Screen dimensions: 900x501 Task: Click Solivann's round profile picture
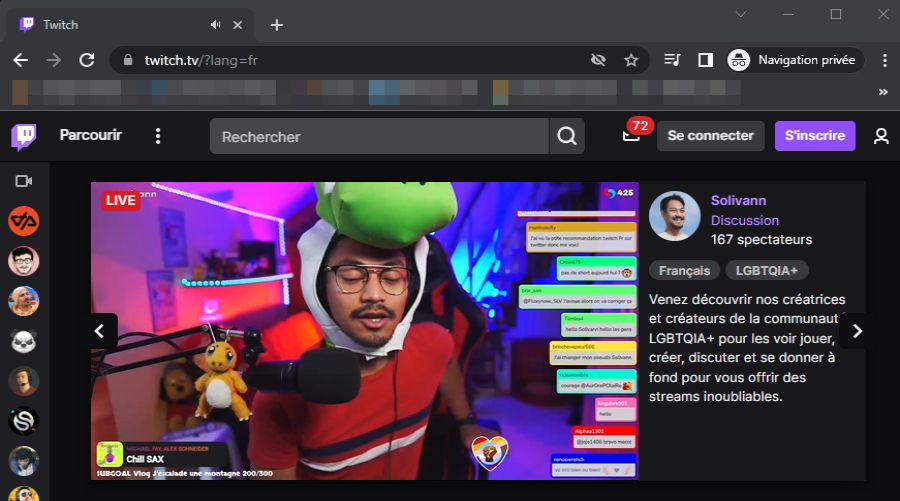[674, 216]
